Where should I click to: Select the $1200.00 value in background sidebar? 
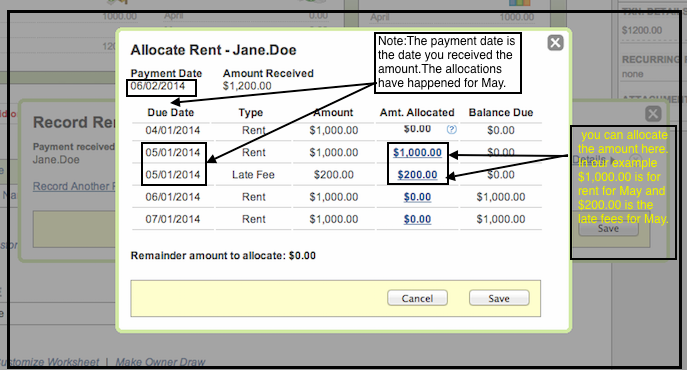click(642, 30)
